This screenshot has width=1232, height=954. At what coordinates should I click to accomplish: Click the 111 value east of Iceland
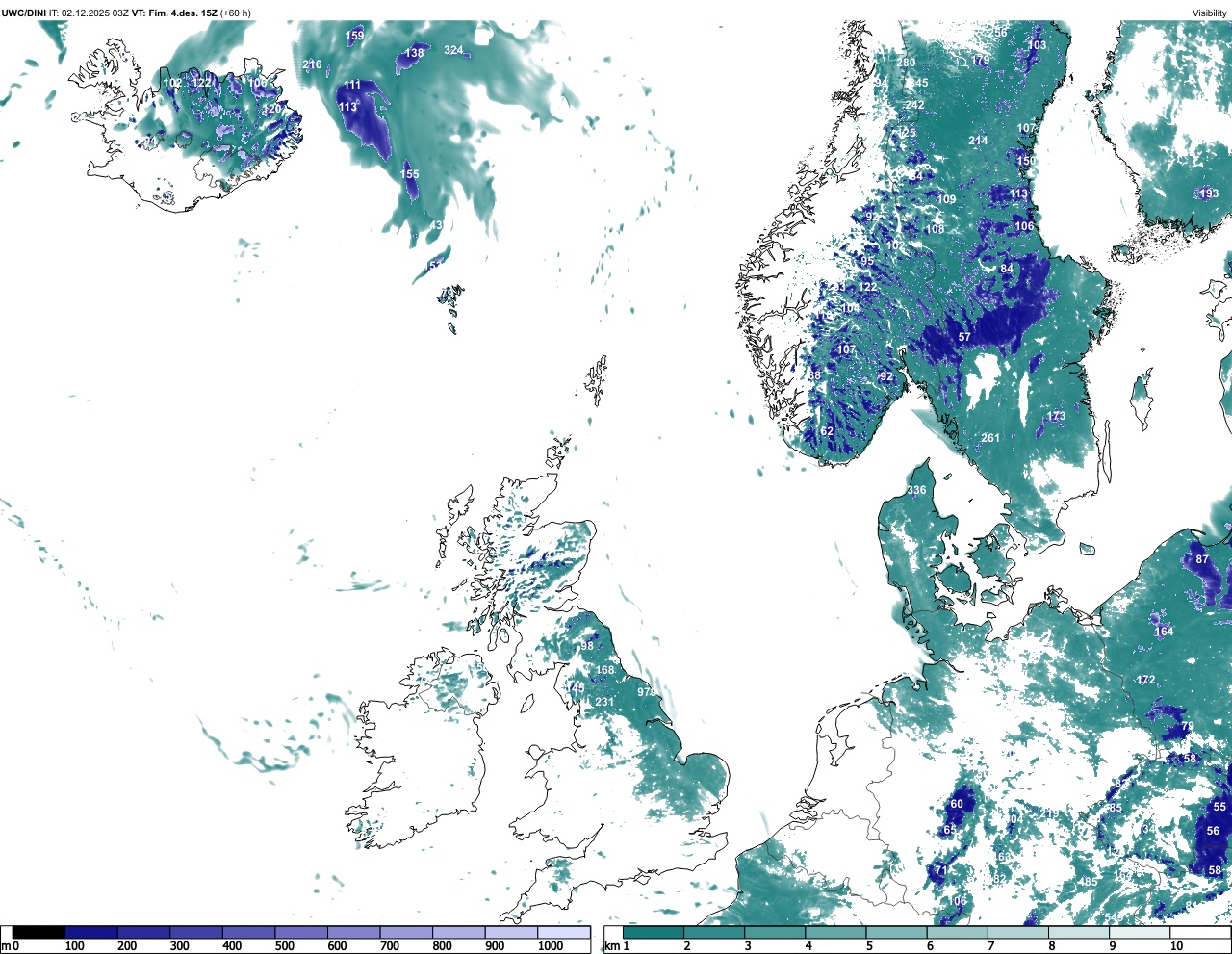pos(352,86)
